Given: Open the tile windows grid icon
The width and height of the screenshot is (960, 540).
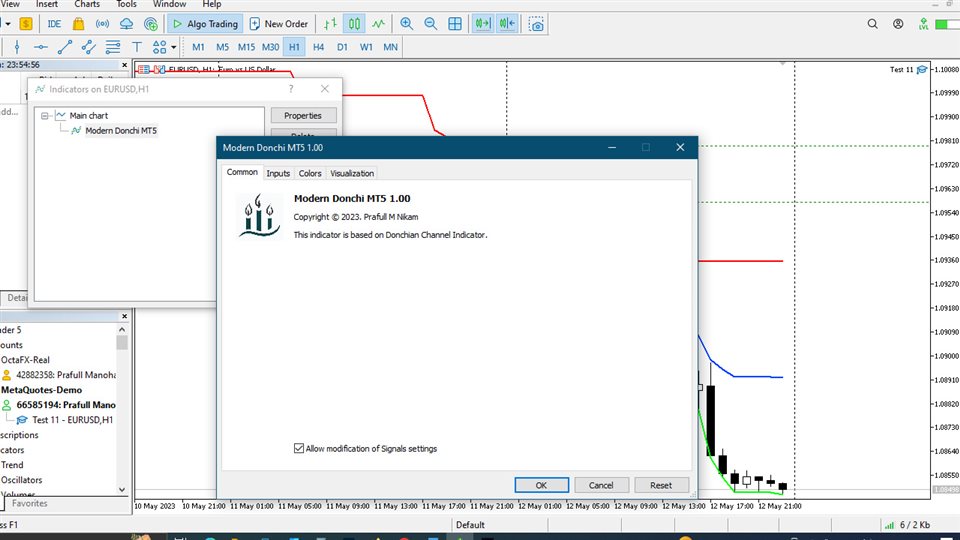Looking at the screenshot, I should pyautogui.click(x=455, y=23).
